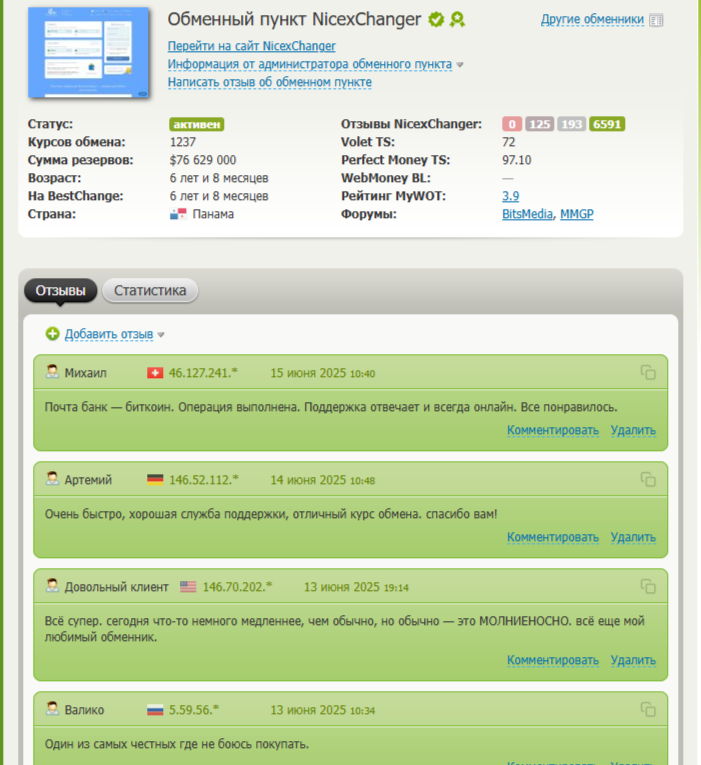This screenshot has height=765, width=701.
Task: Click the IP address 5.59.56.*
Action: coord(194,710)
